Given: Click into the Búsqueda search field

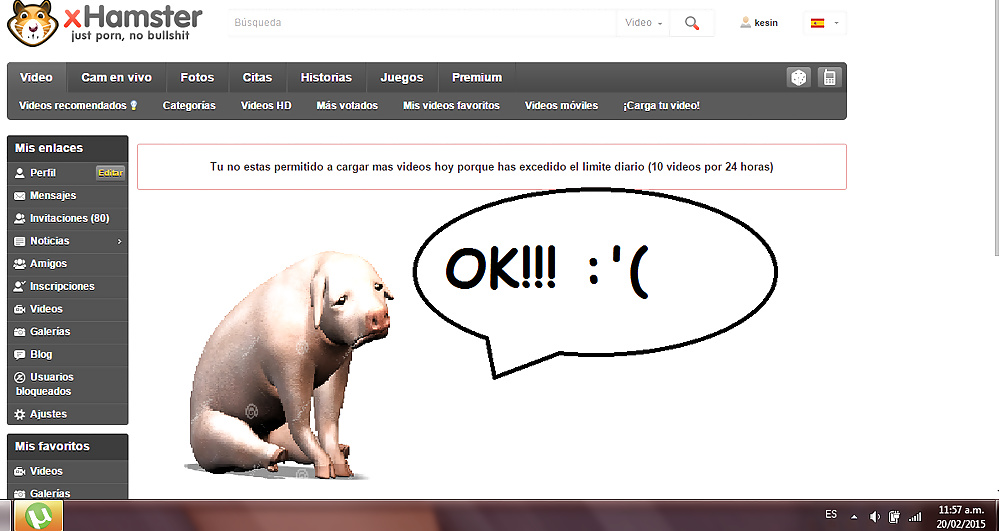Looking at the screenshot, I should (420, 23).
